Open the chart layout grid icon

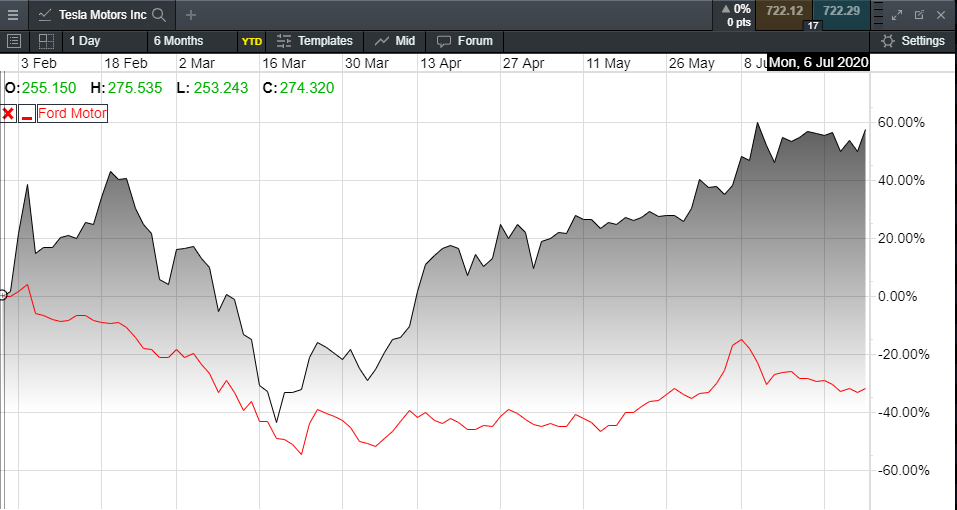(x=46, y=41)
